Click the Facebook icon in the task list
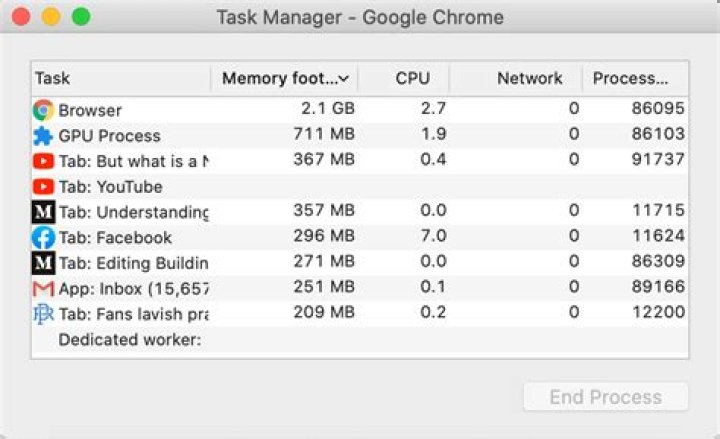This screenshot has width=720, height=439. (43, 237)
